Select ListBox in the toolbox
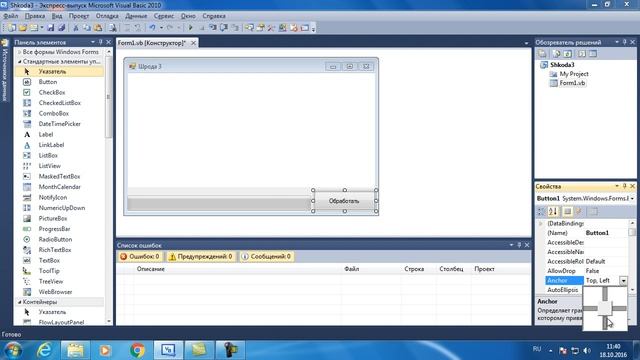This screenshot has width=640, height=360. click(x=59, y=156)
